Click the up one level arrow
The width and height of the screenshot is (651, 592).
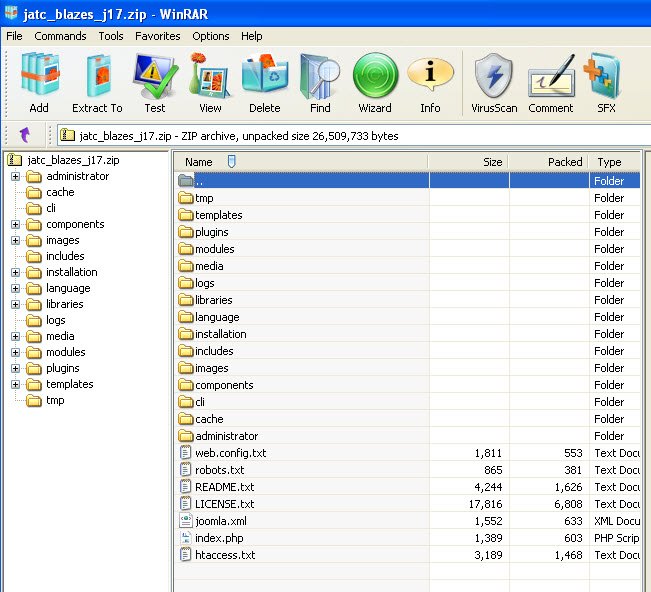coord(25,134)
